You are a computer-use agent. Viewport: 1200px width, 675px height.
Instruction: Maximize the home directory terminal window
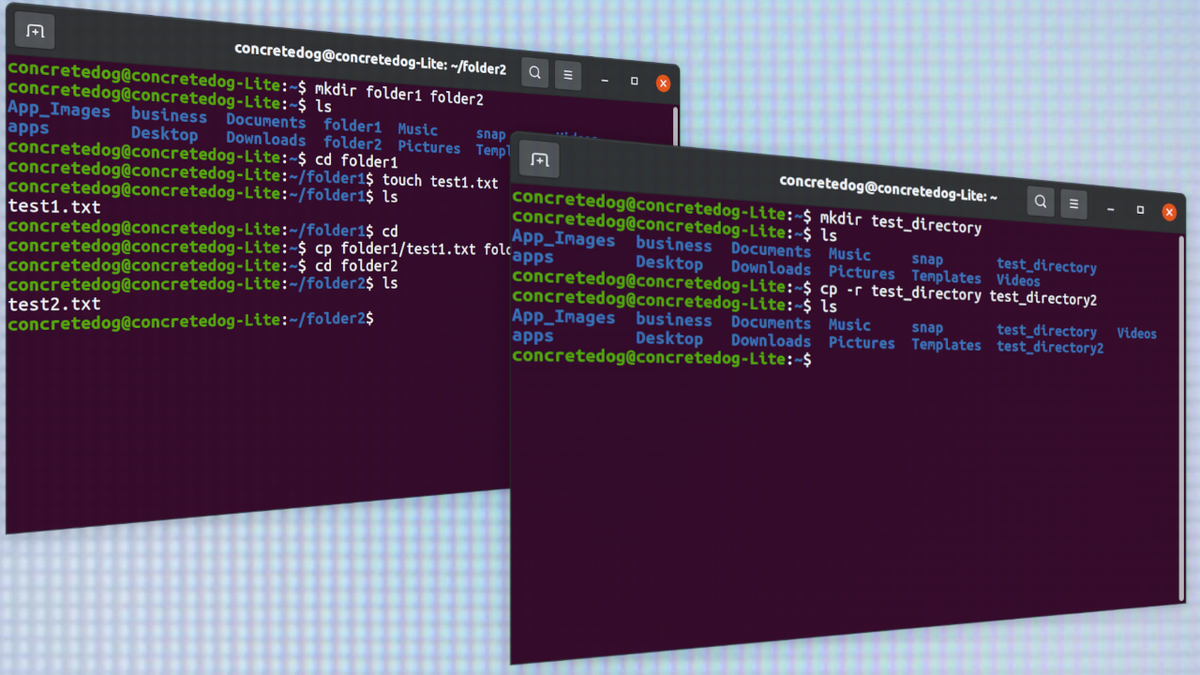[1140, 211]
